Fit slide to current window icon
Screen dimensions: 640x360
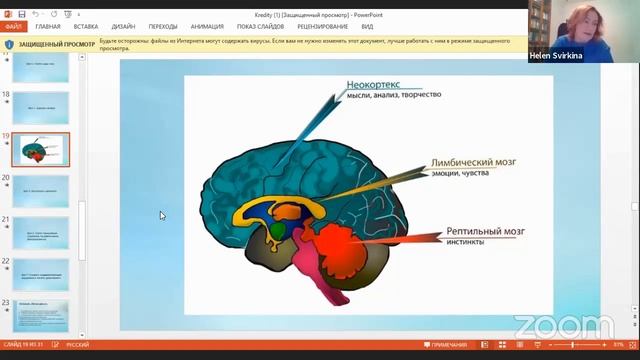(633, 345)
